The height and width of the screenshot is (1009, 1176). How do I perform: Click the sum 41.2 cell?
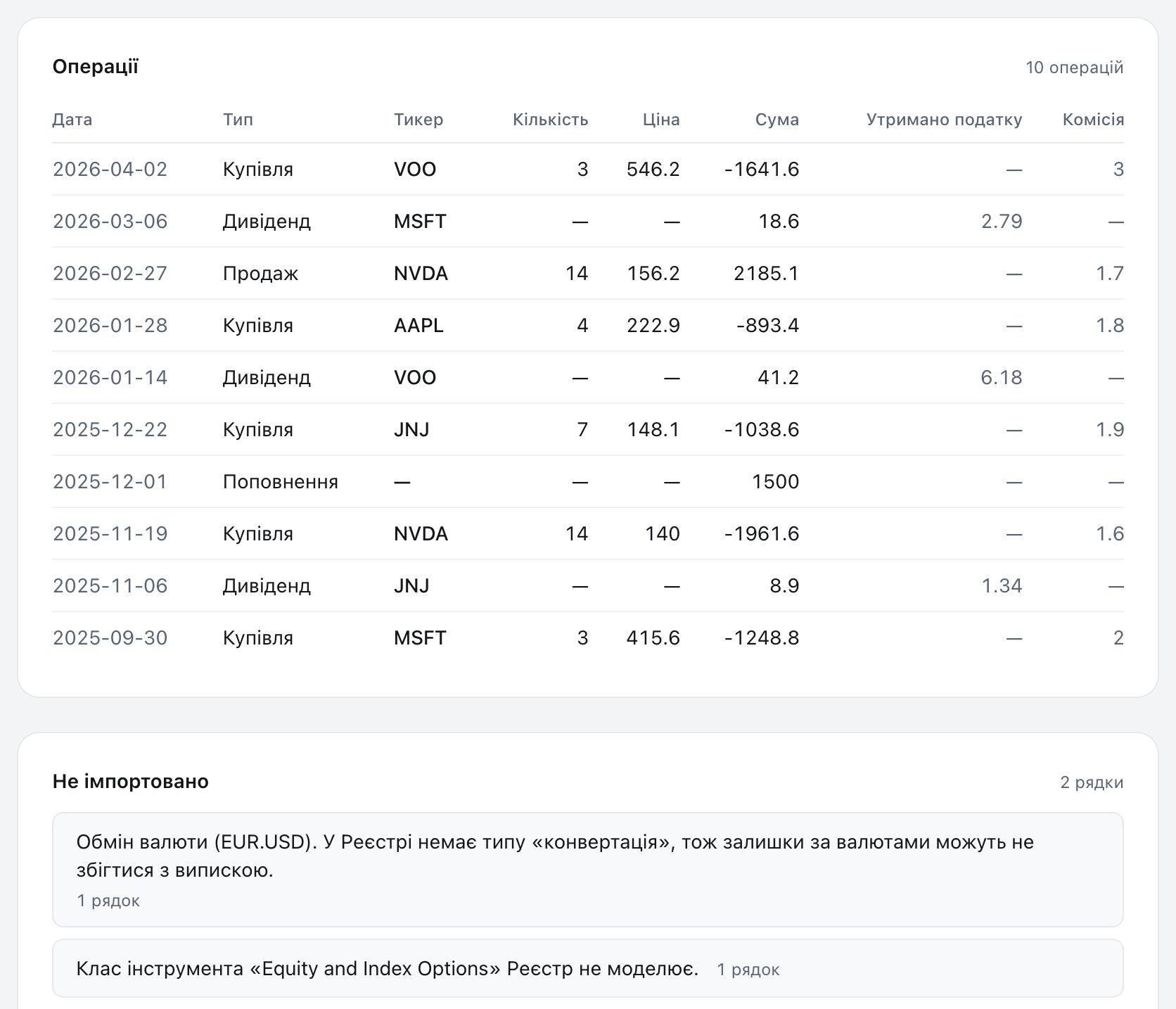click(779, 378)
